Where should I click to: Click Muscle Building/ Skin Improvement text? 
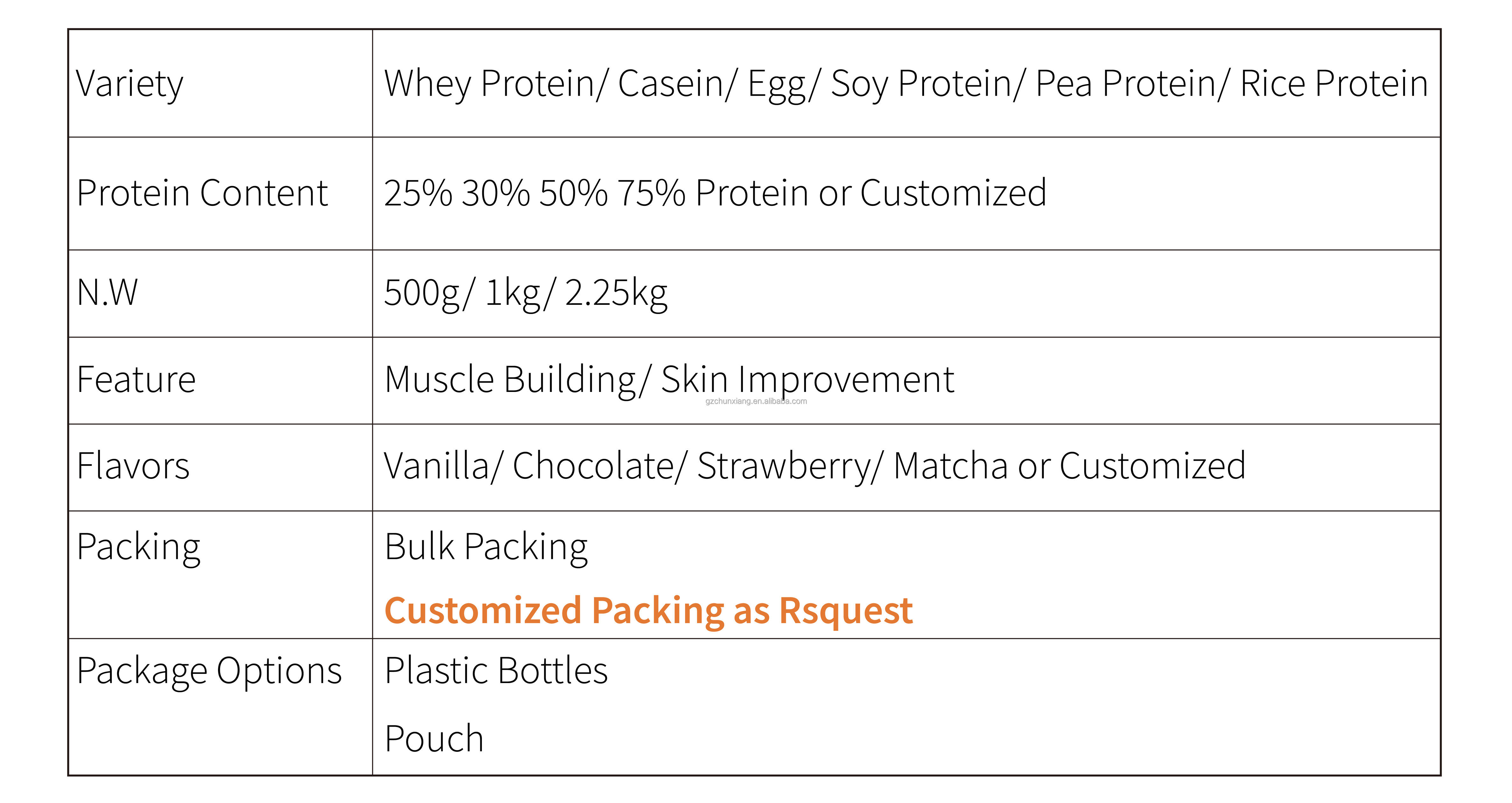coord(669,381)
